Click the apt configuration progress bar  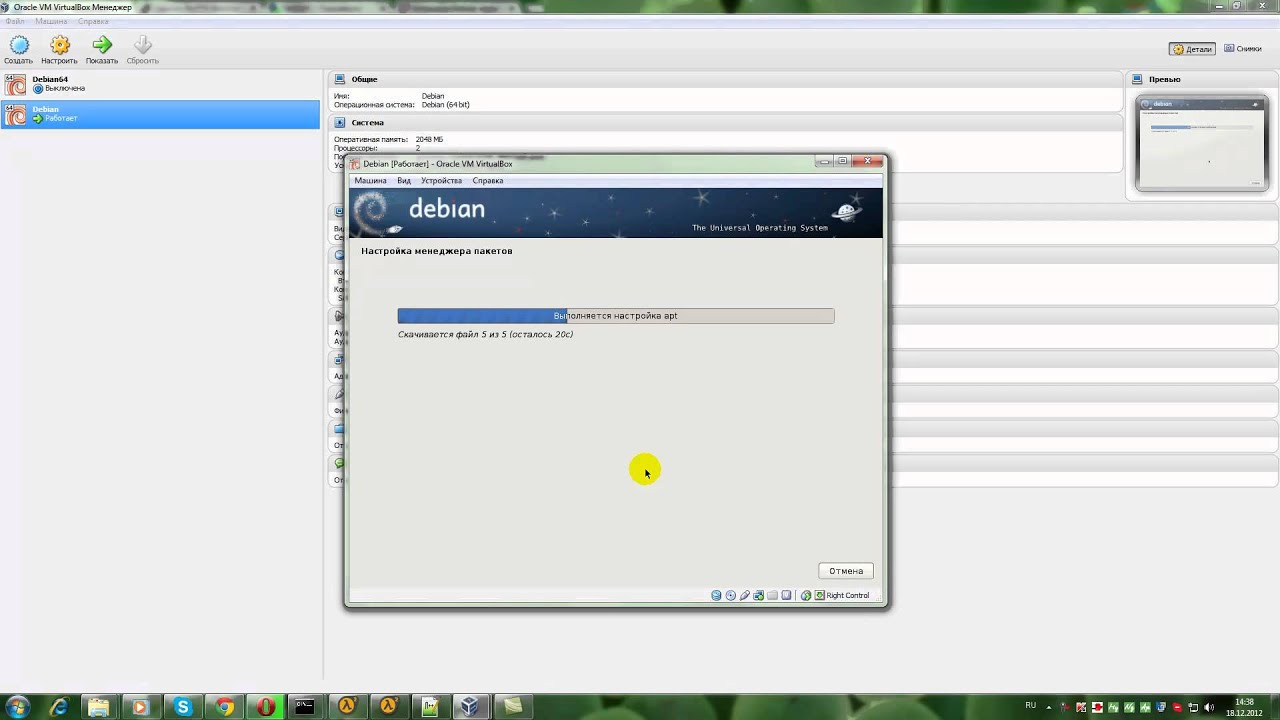(616, 316)
